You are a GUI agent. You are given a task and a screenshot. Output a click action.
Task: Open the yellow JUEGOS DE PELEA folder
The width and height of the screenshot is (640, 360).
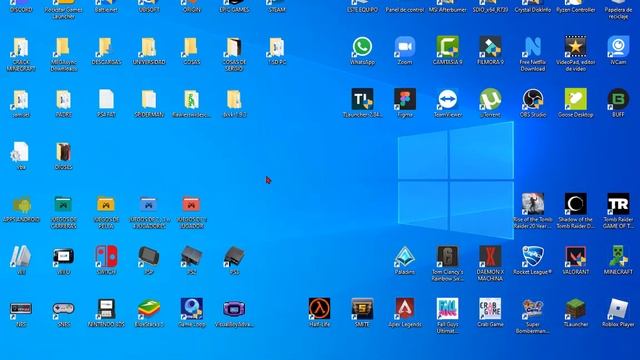point(106,204)
